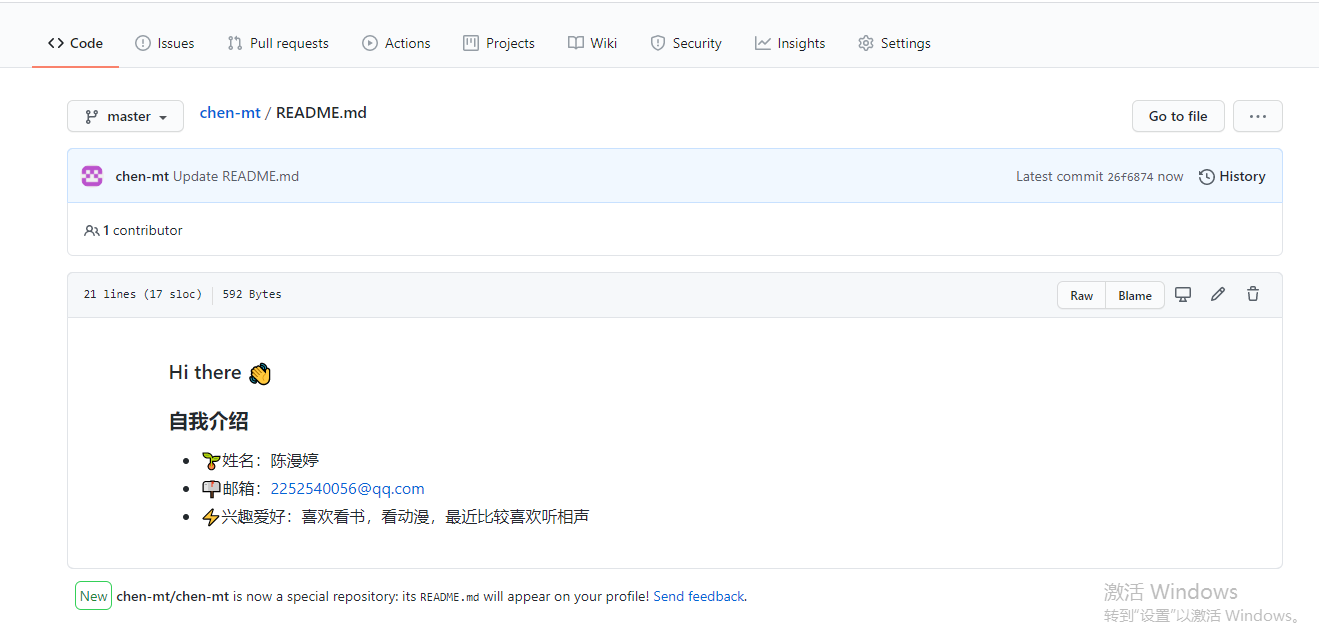Viewport: 1319px width, 631px height.
Task: Open the Issues tab
Action: click(164, 43)
